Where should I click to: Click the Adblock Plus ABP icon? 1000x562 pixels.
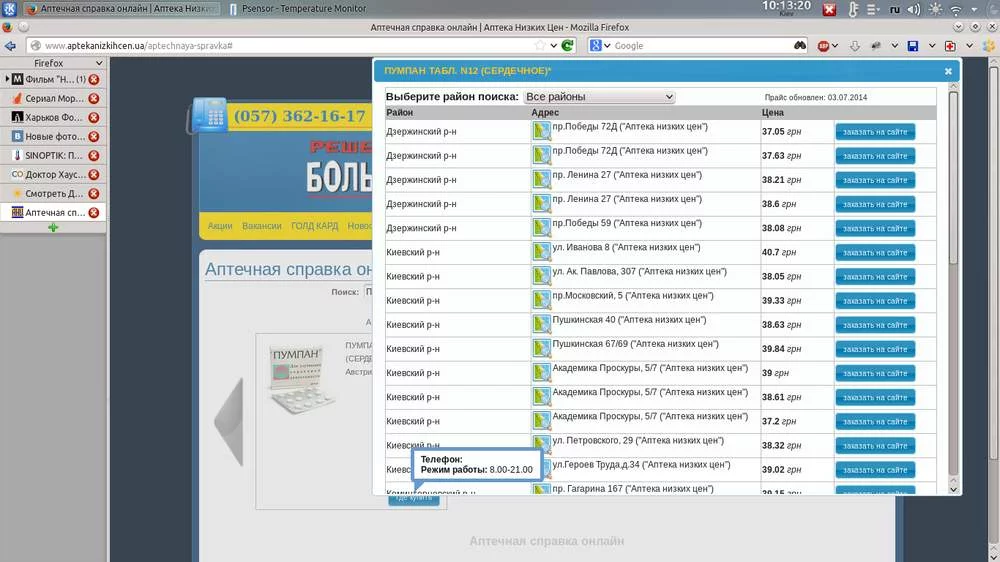[823, 46]
